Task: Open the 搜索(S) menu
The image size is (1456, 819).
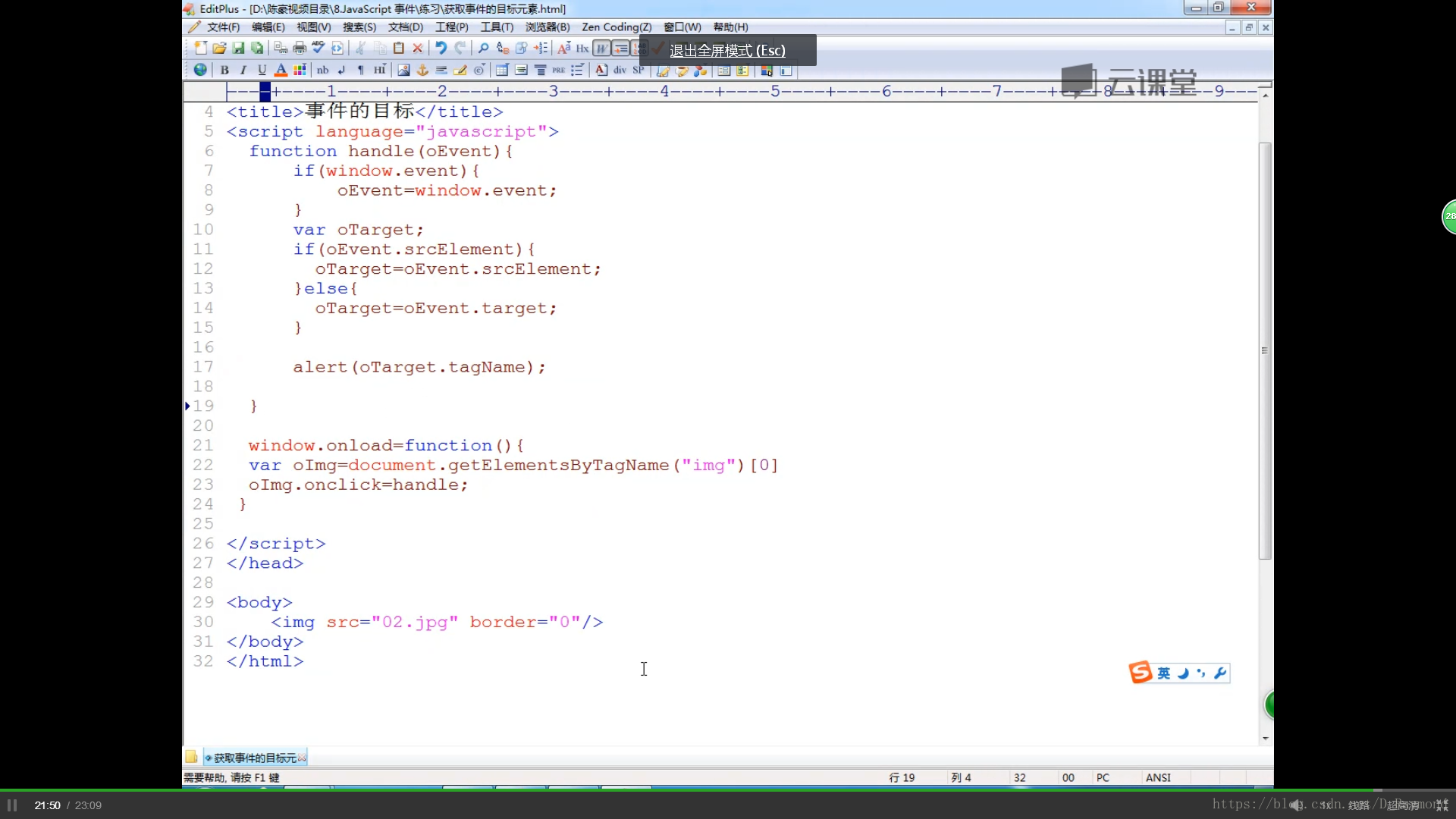Action: tap(359, 27)
